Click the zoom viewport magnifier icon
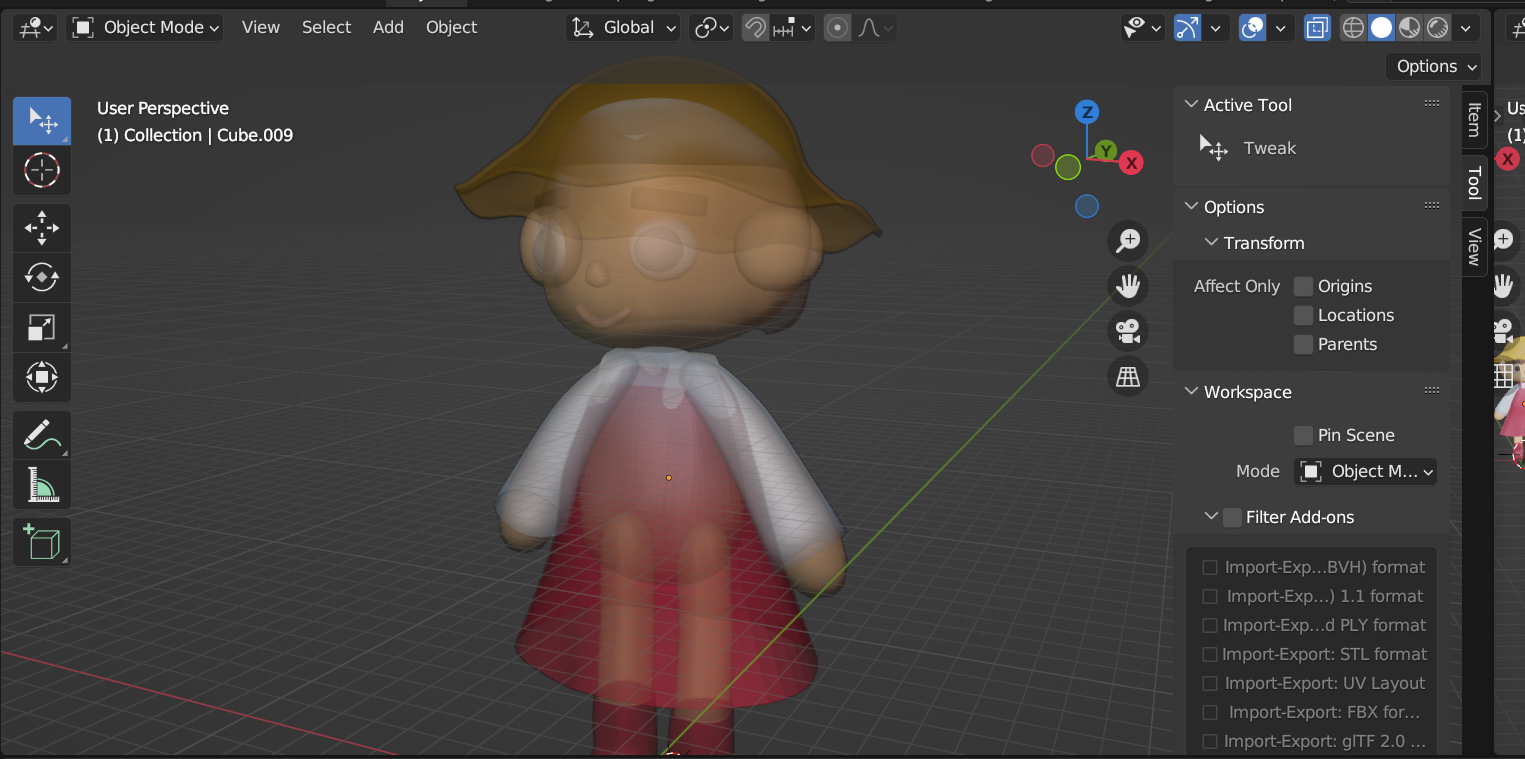1525x759 pixels. (x=1128, y=240)
